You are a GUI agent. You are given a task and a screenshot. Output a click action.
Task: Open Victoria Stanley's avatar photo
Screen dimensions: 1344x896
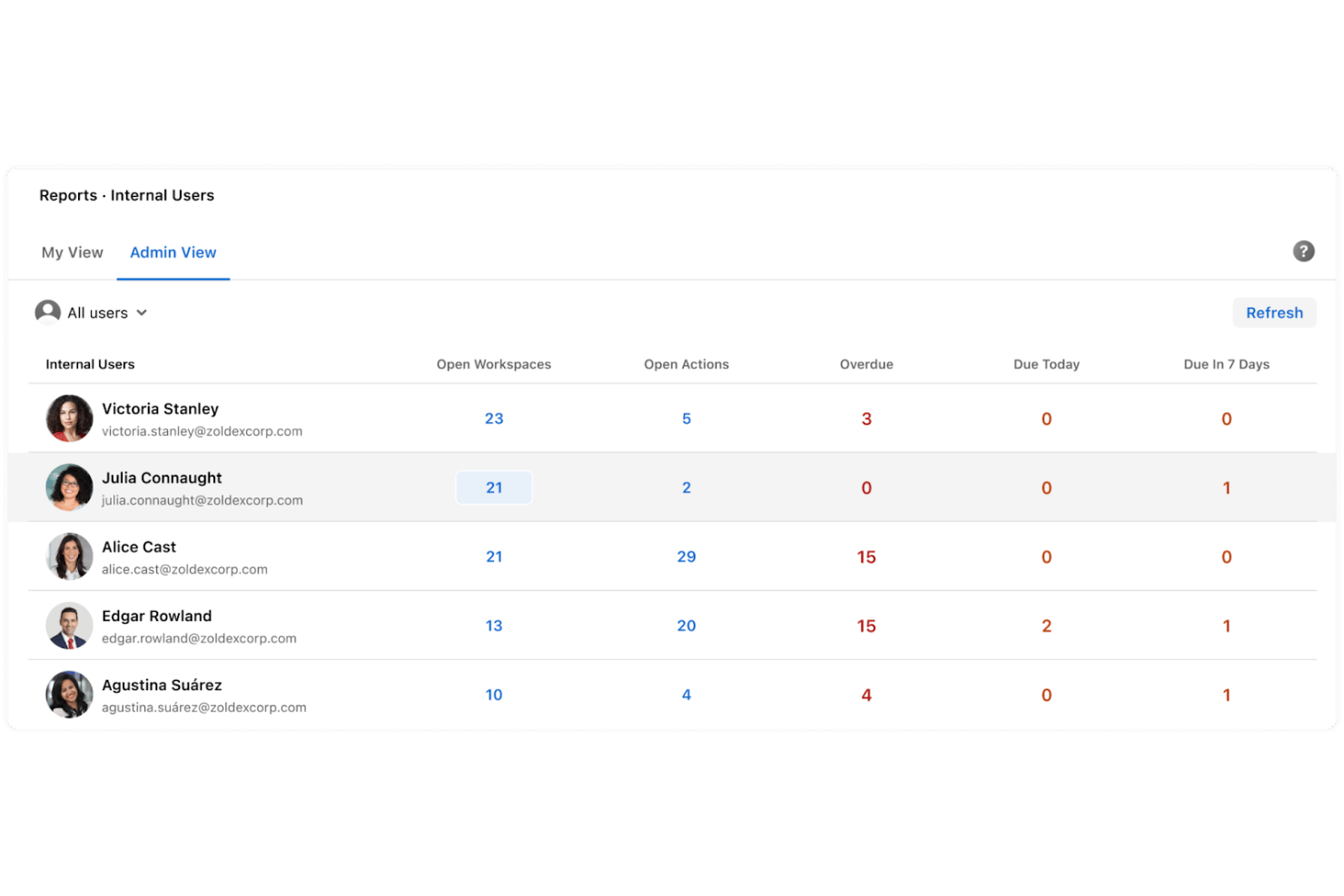point(70,418)
